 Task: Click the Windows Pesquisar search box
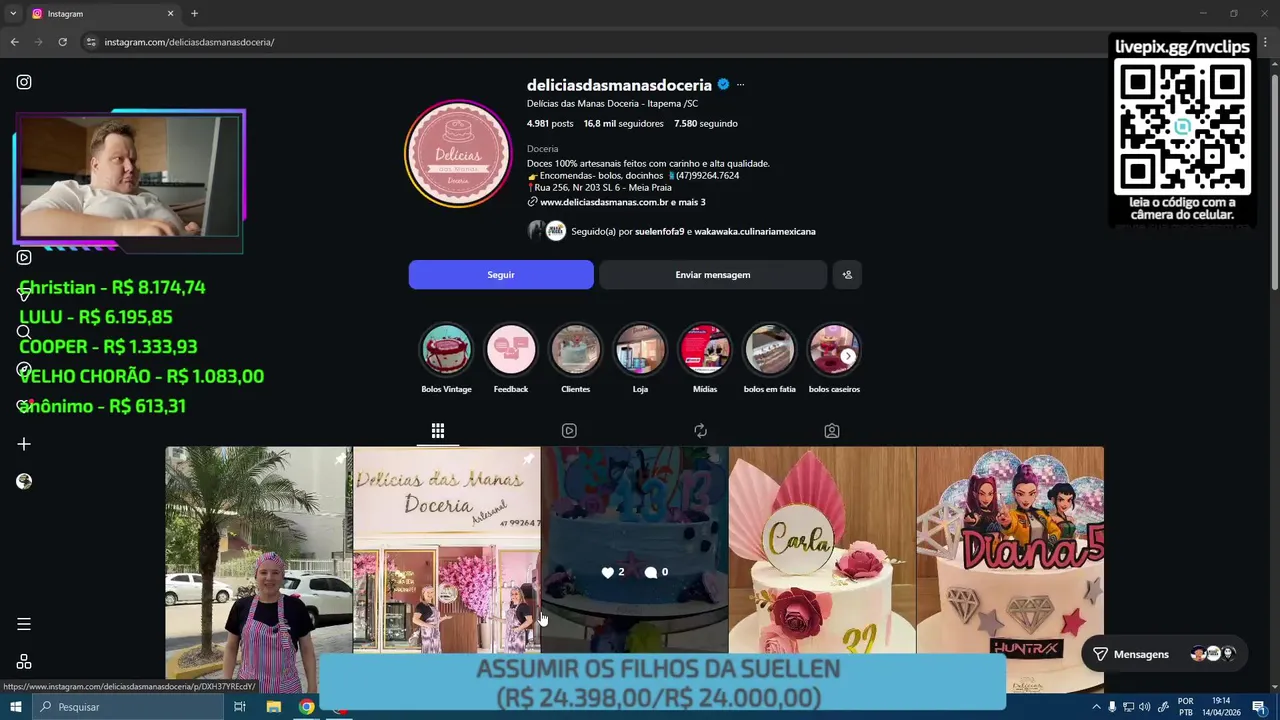pos(127,707)
